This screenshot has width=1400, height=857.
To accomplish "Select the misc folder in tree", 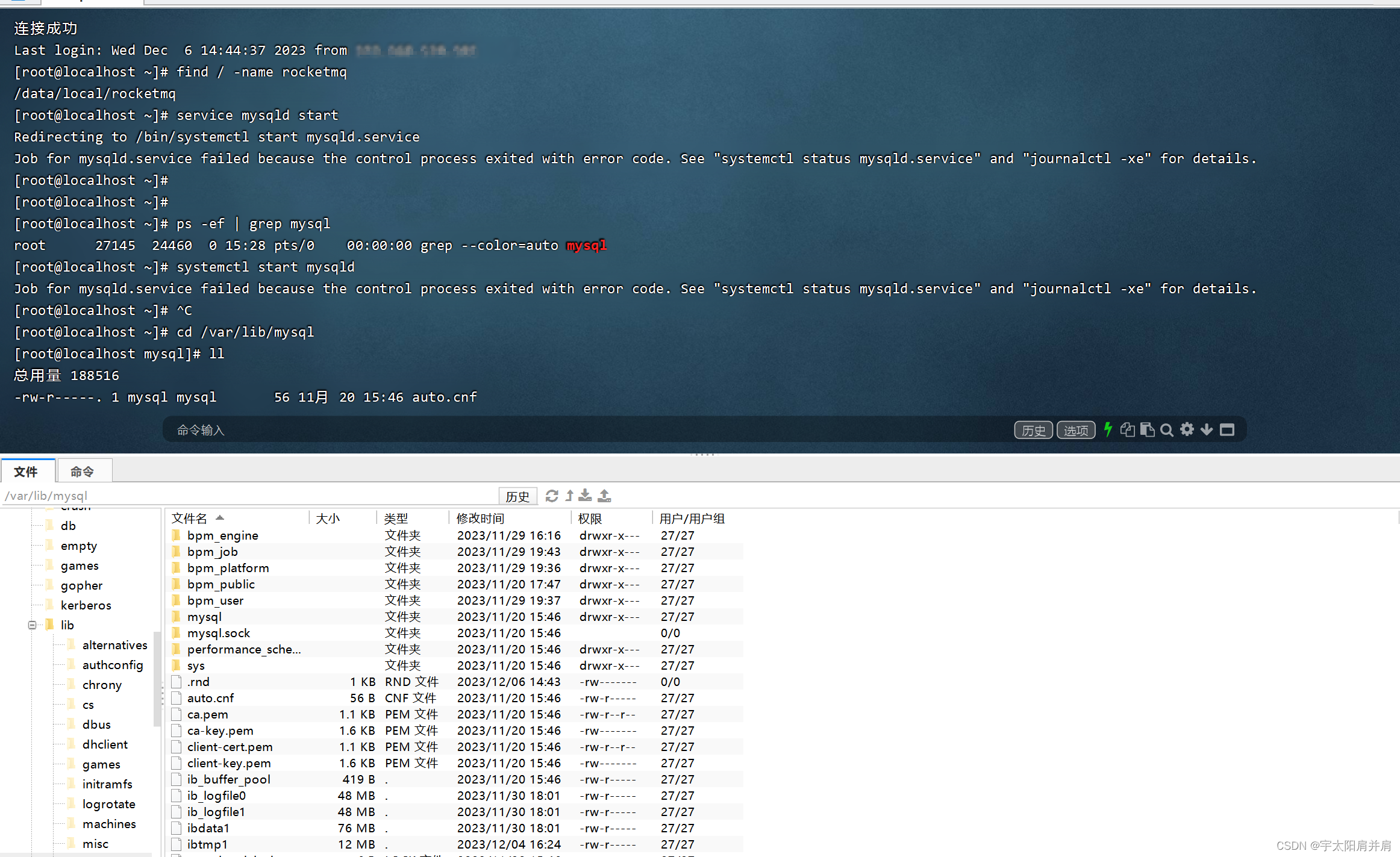I will (95, 844).
